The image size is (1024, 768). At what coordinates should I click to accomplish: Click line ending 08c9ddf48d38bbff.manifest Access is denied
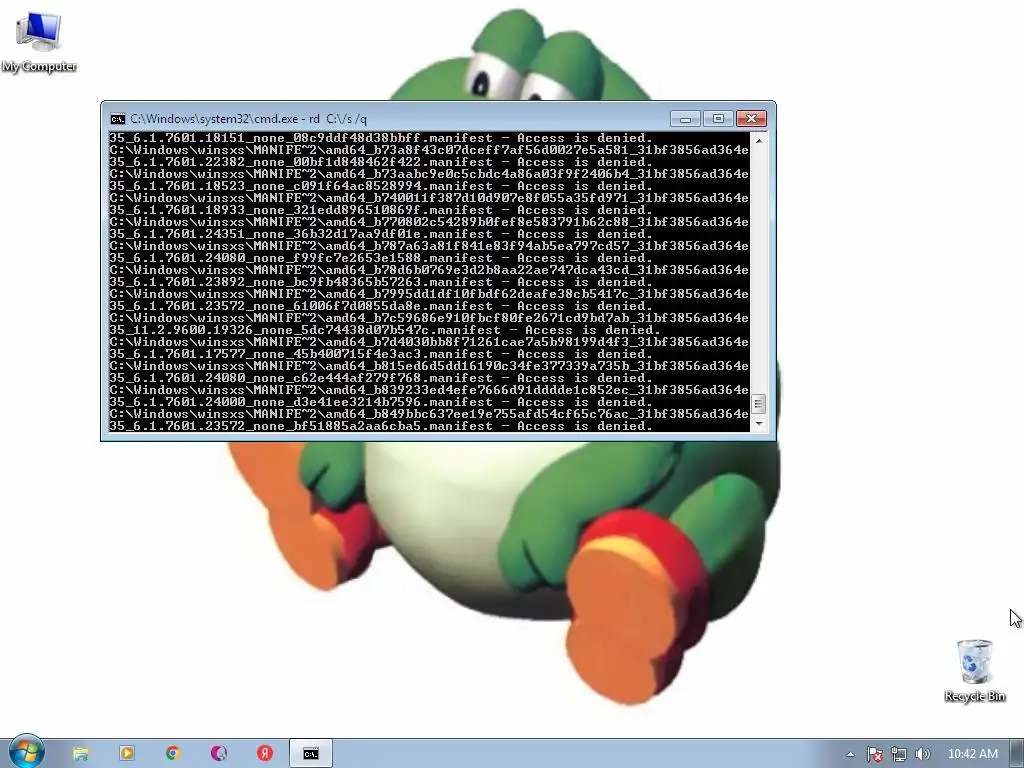coord(381,138)
